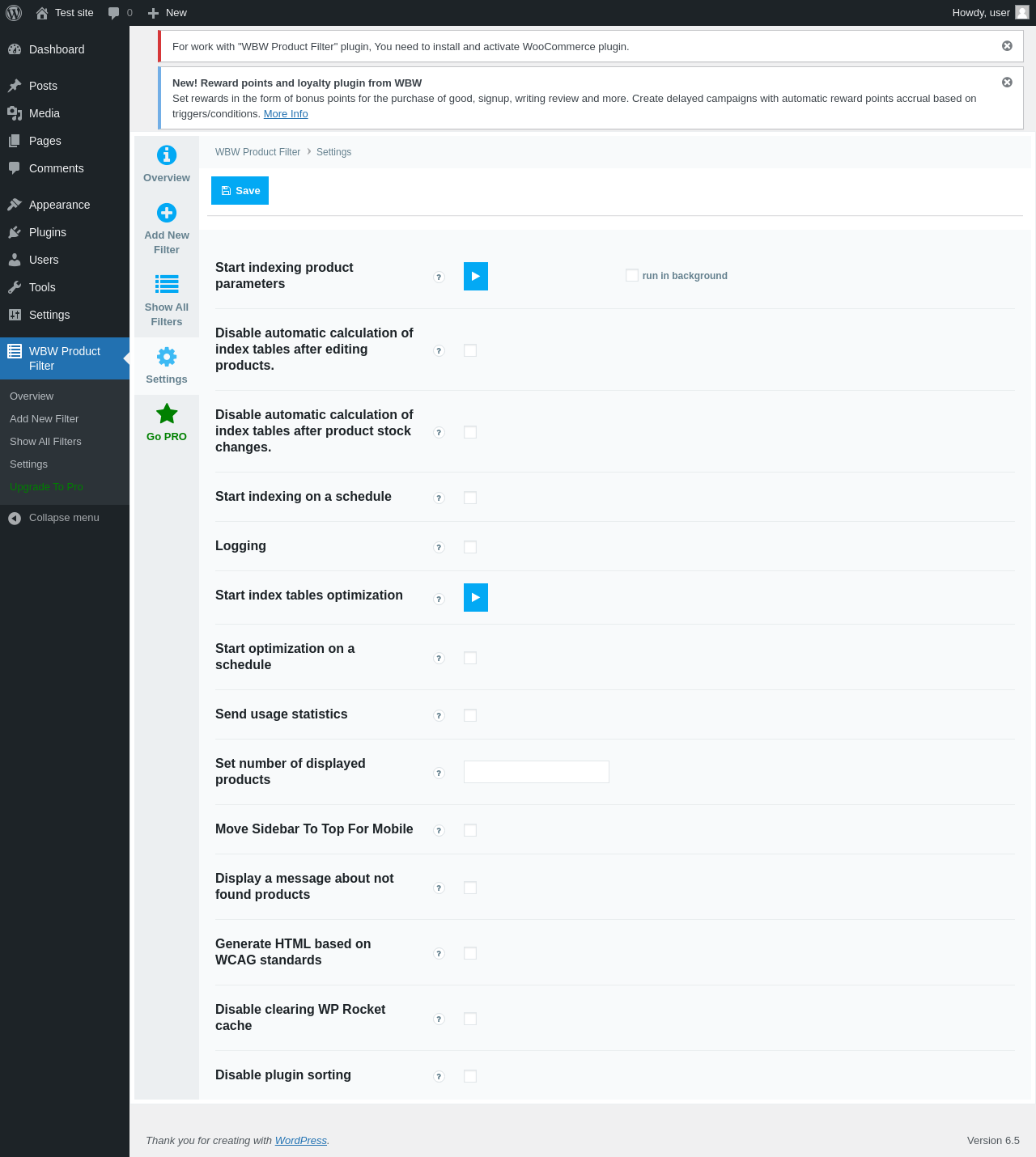Show help for disabling calculation after editing products

pyautogui.click(x=439, y=351)
